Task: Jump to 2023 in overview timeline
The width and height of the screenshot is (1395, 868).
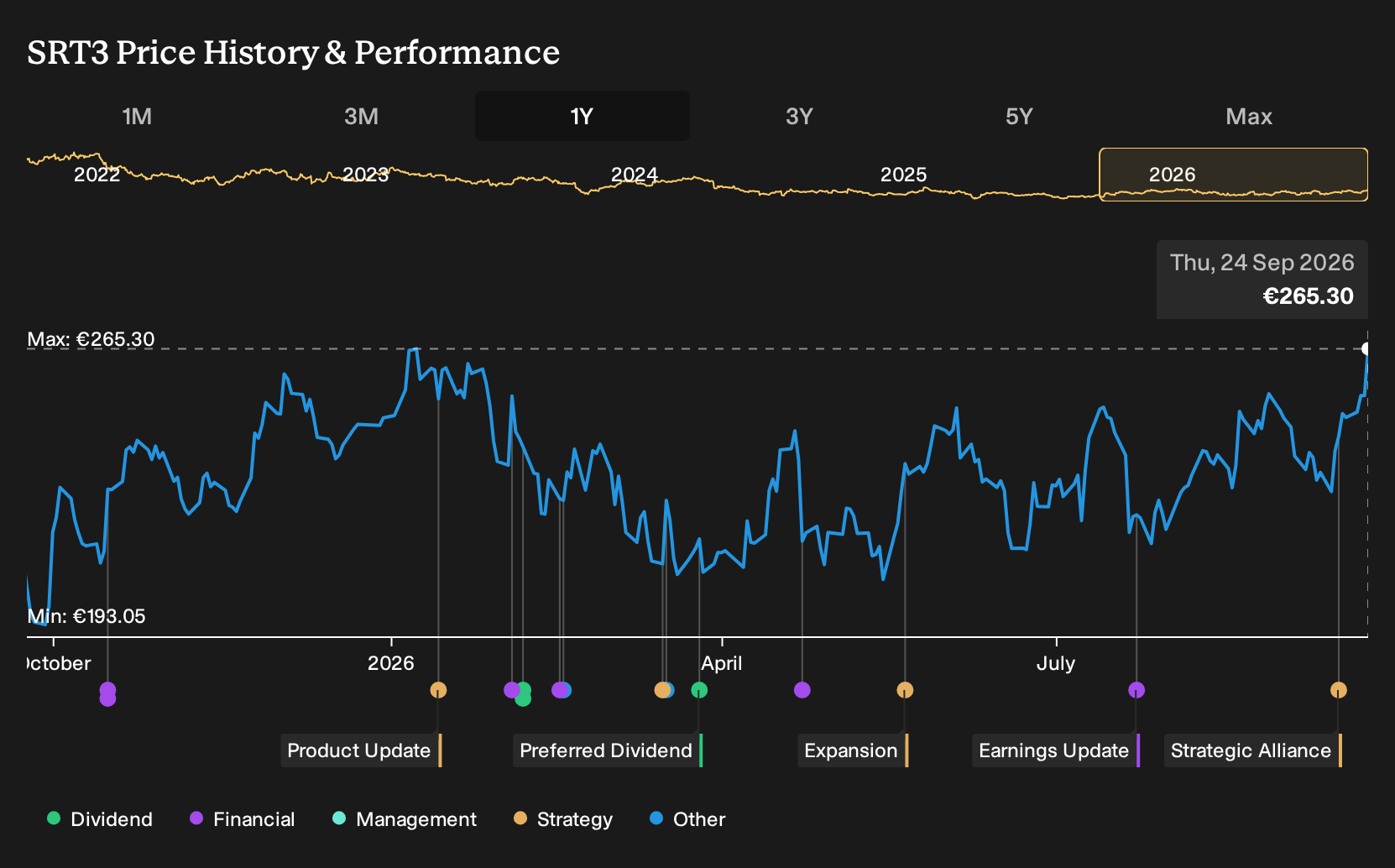Action: (x=366, y=175)
